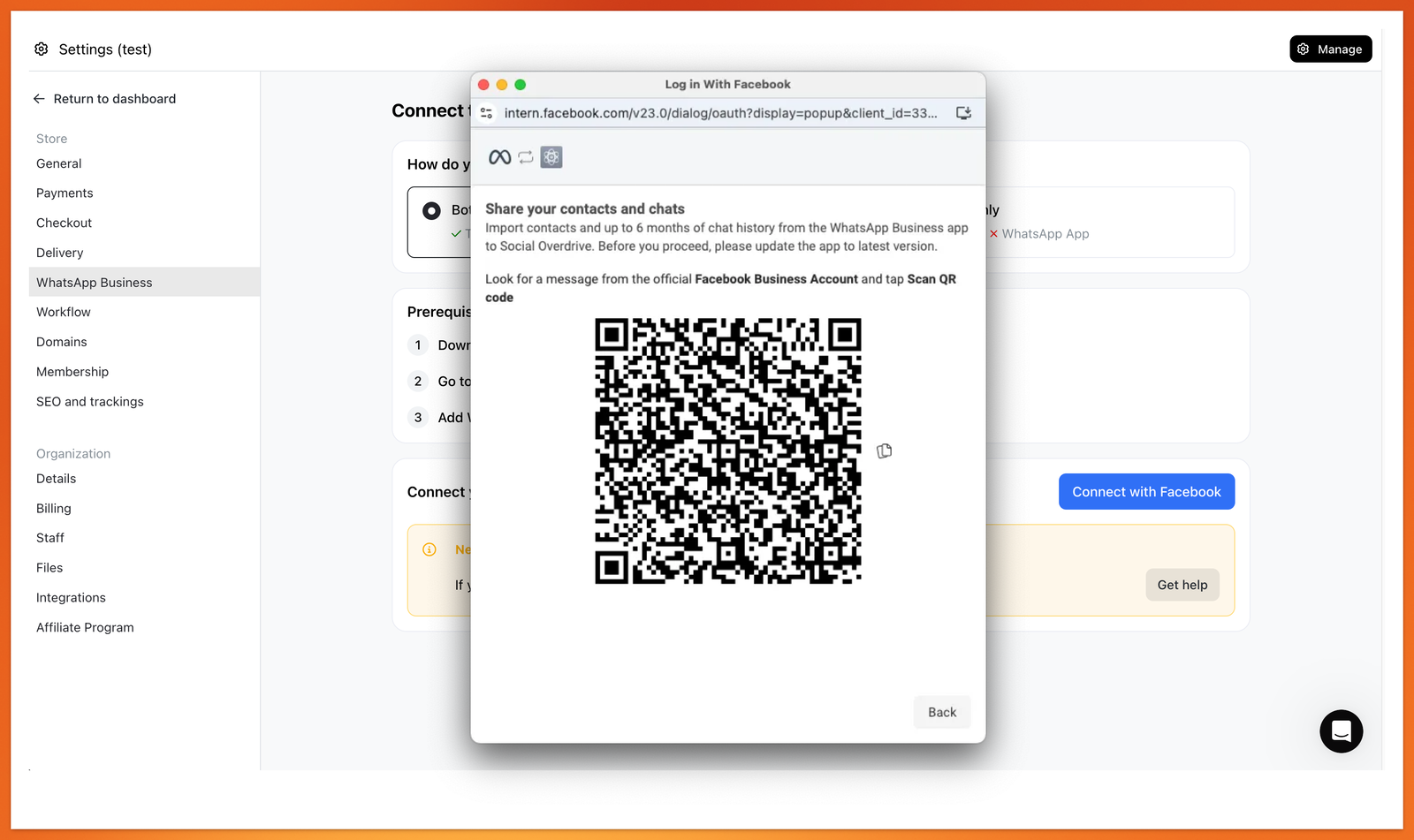
Task: Click the install app icon in popup address bar
Action: (x=964, y=113)
